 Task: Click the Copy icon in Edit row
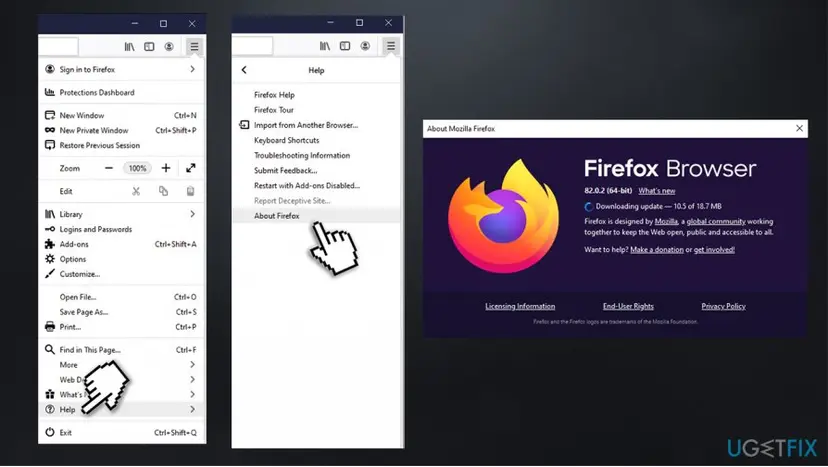164,191
